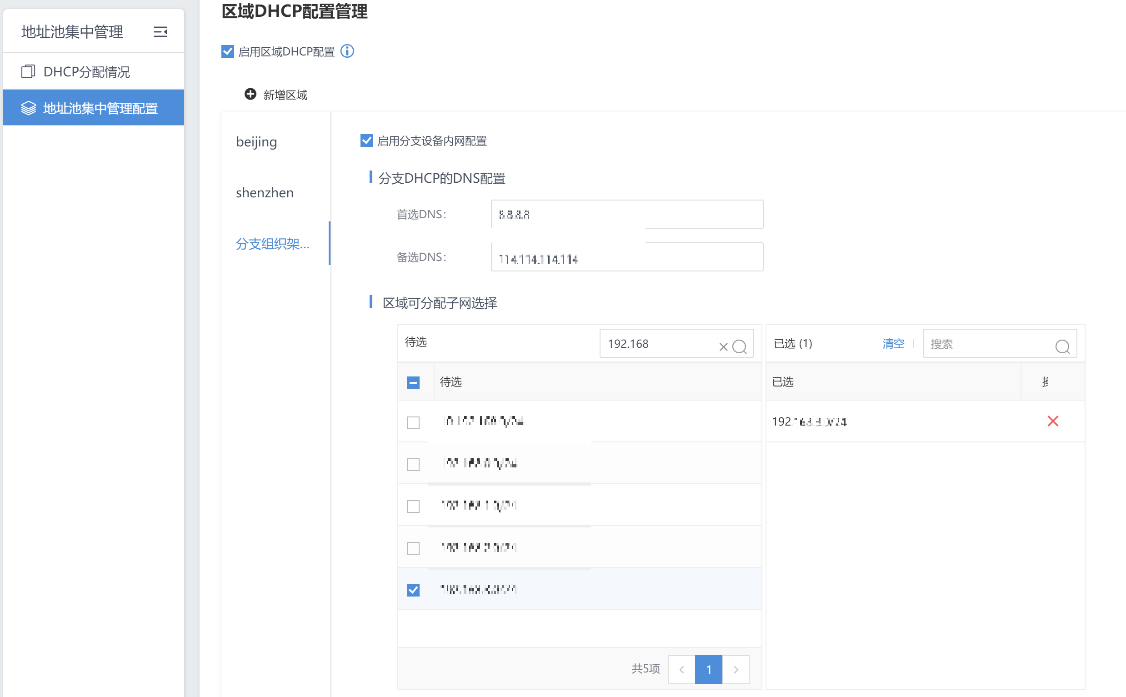This screenshot has width=1126, height=697.
Task: Toggle the 启用分支设备内网配置 checkbox
Action: click(x=367, y=141)
